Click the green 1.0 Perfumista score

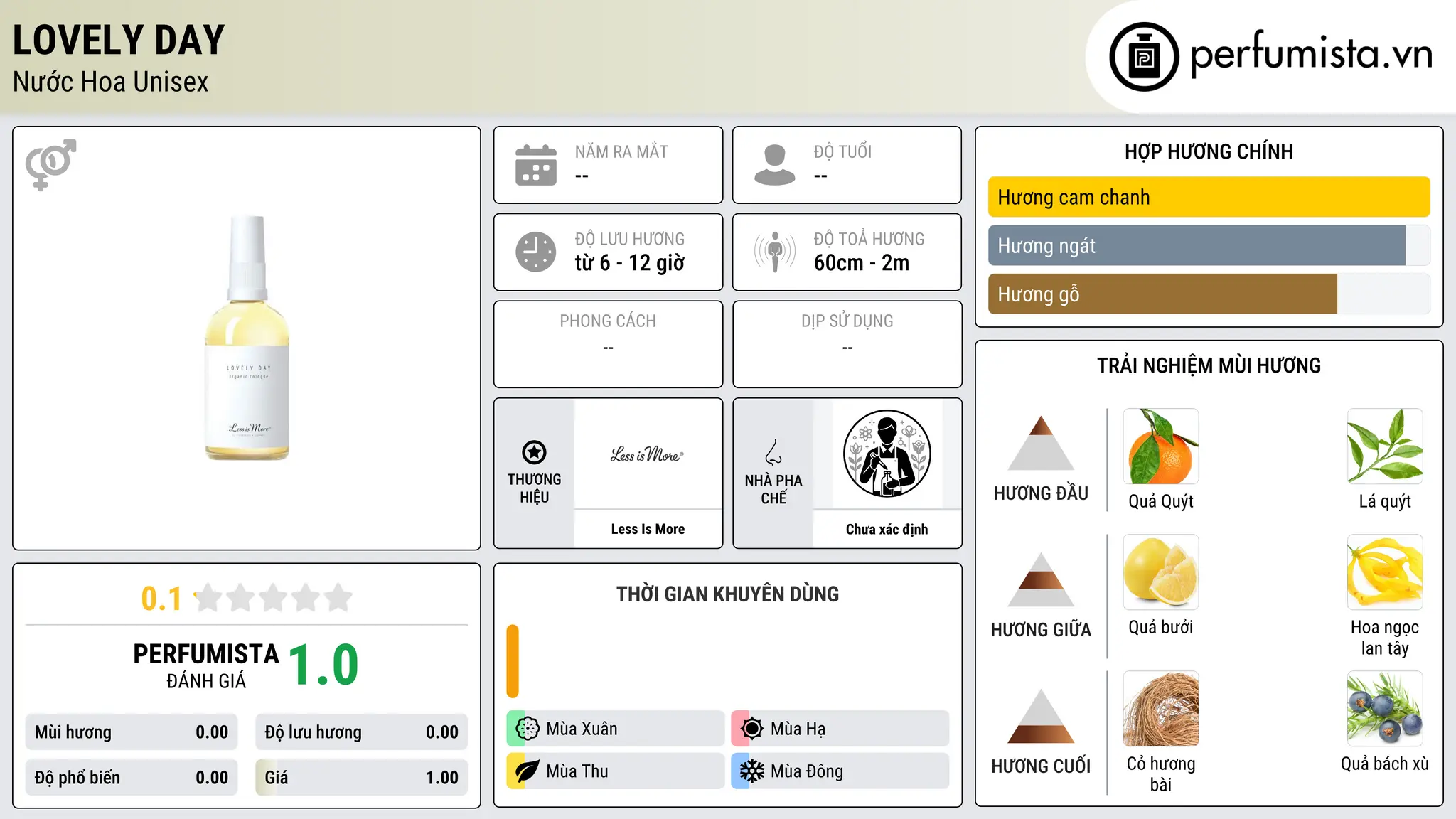323,665
